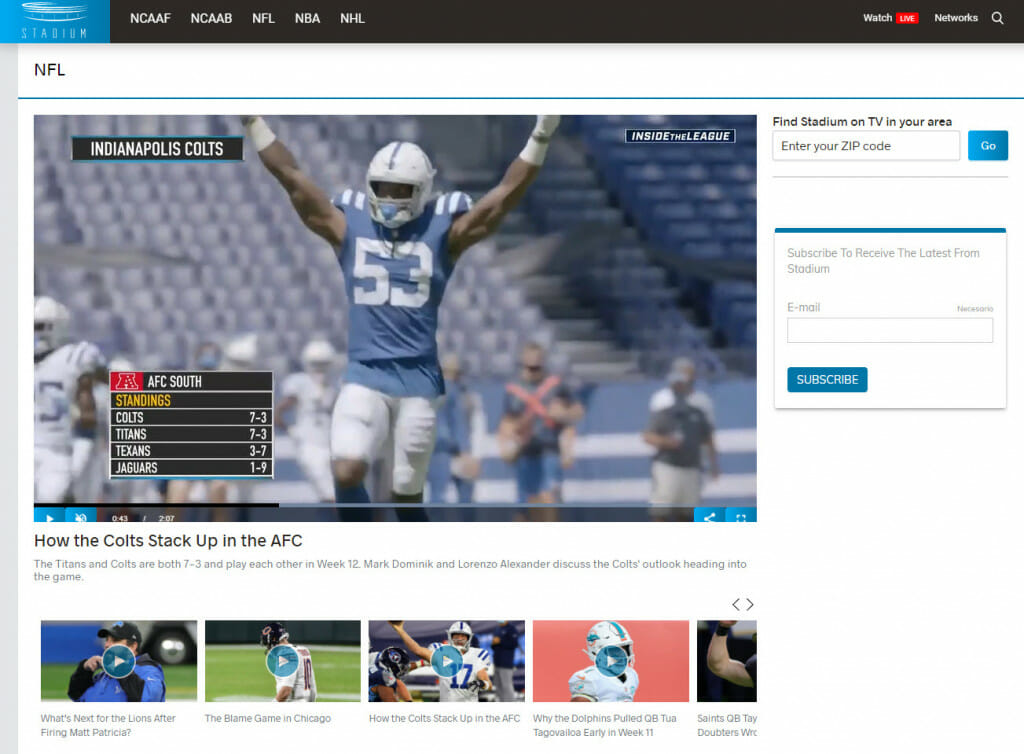
Task: Open the Networks menu
Action: click(x=955, y=18)
